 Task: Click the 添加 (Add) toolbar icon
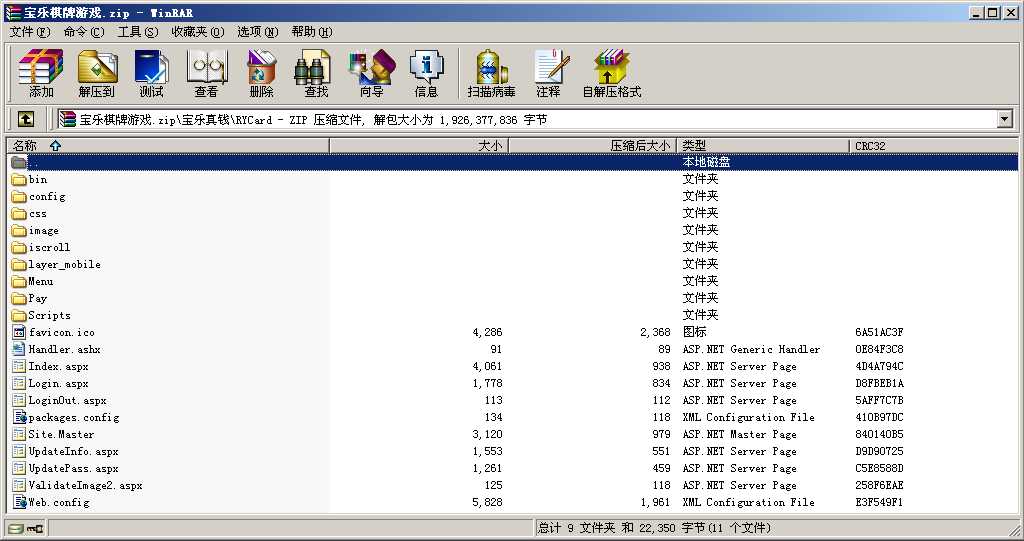coord(41,73)
